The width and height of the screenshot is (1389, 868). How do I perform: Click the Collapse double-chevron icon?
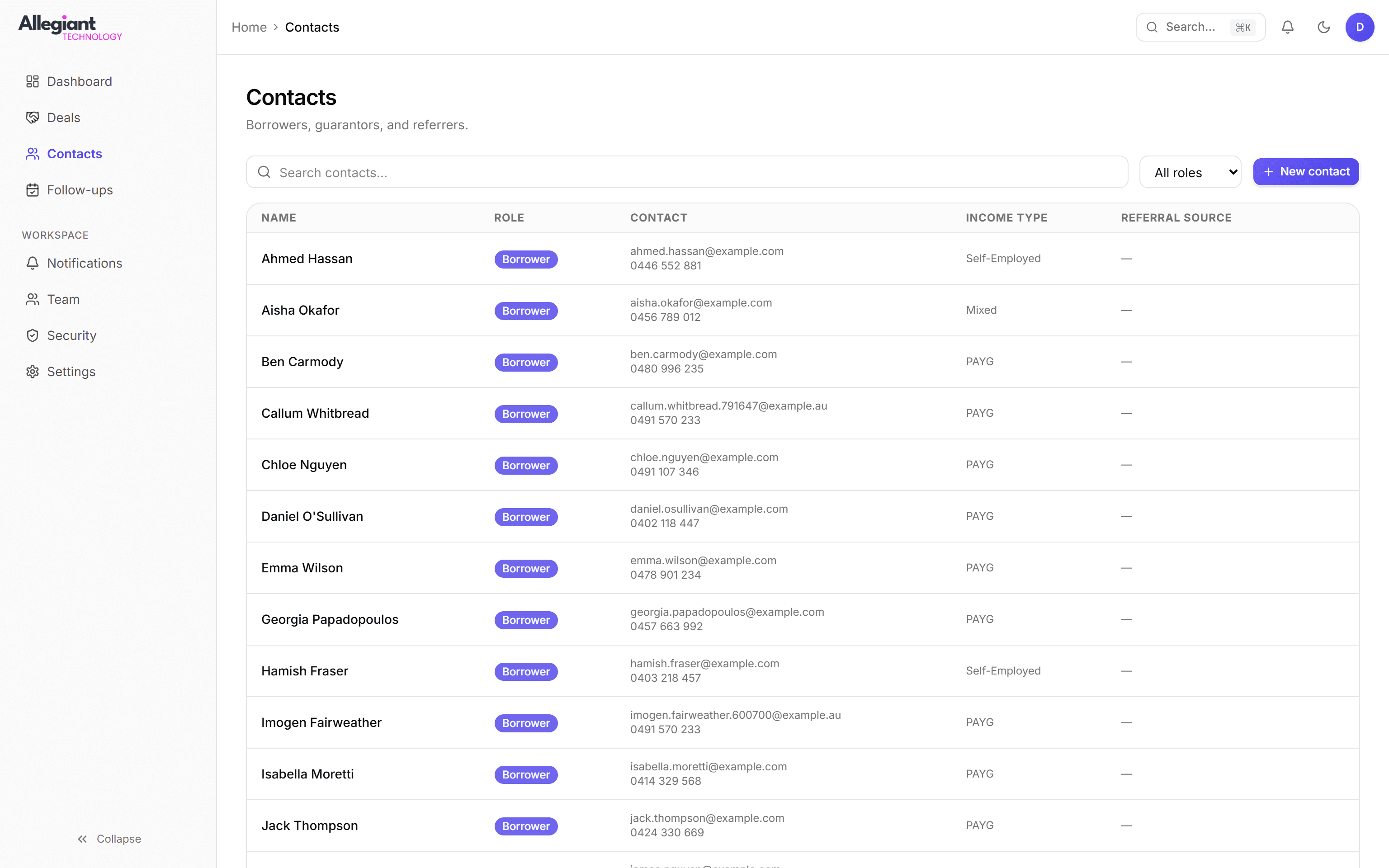click(x=83, y=839)
